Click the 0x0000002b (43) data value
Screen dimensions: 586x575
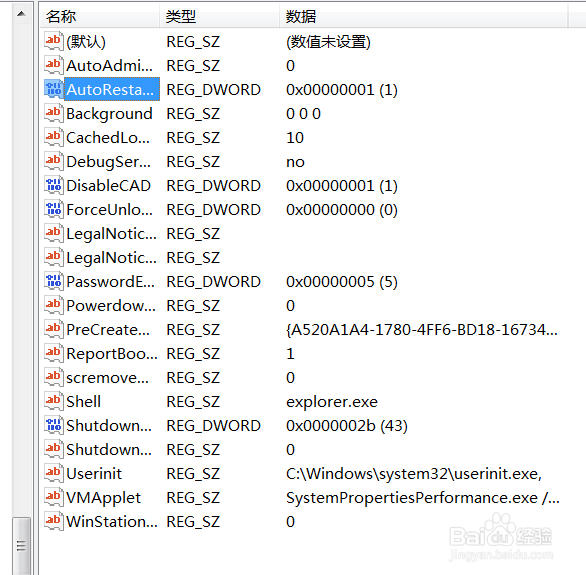pos(347,426)
